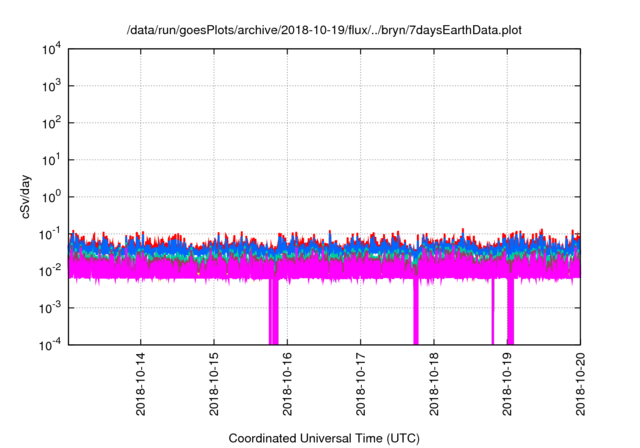The height and width of the screenshot is (448, 640).
Task: Click the Coordinated Universal Time (UTC) label
Action: tap(324, 438)
